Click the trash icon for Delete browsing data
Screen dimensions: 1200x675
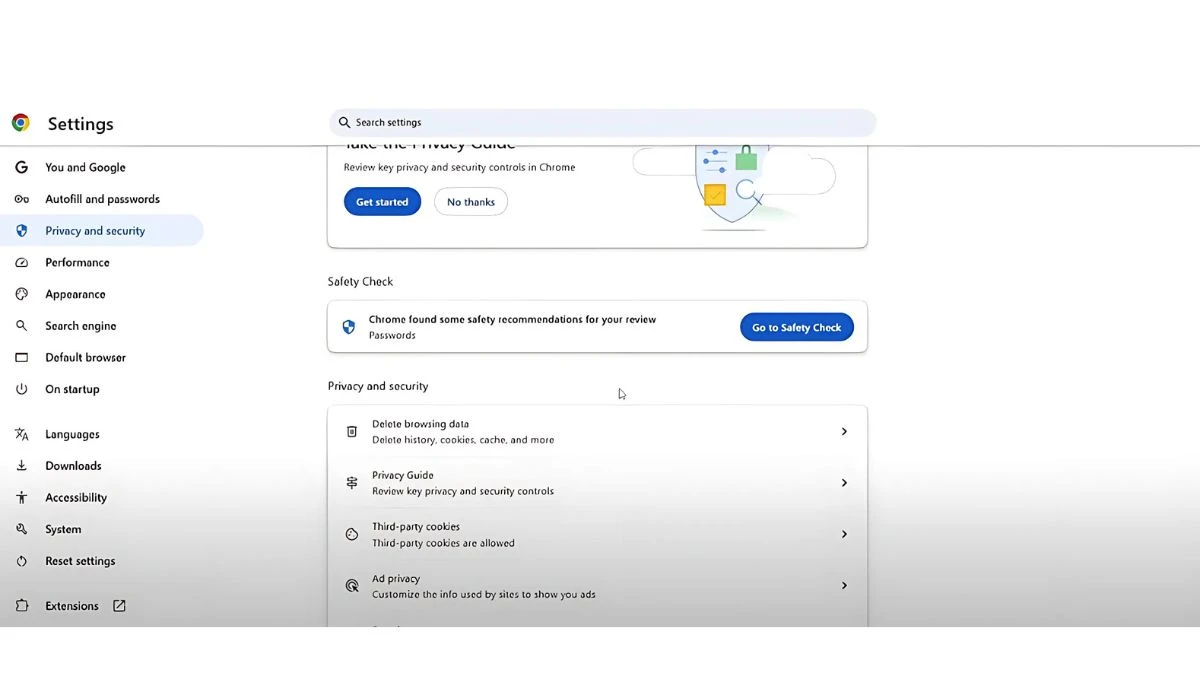(352, 432)
